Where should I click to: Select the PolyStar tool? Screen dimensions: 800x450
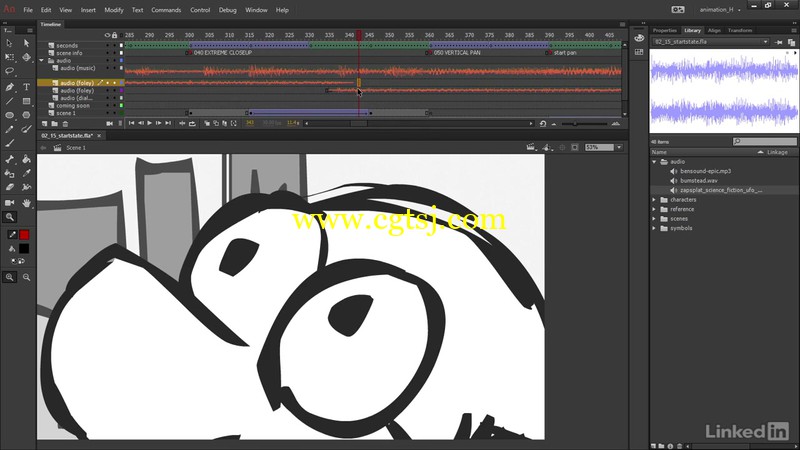27,115
